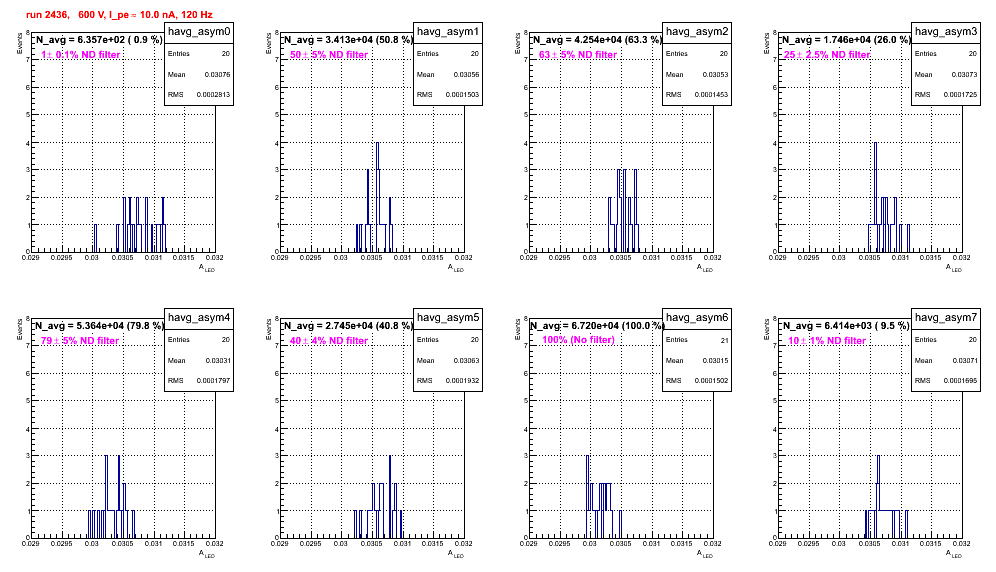Image resolution: width=996 pixels, height=572 pixels.
Task: Click the N_avg = 6.357e+02 label
Action: coord(98,40)
